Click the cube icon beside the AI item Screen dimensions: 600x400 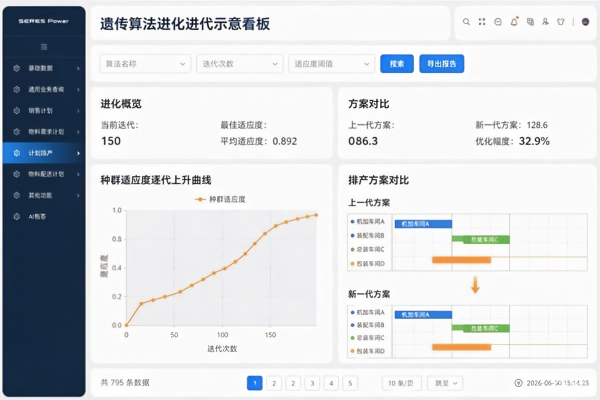tap(16, 217)
